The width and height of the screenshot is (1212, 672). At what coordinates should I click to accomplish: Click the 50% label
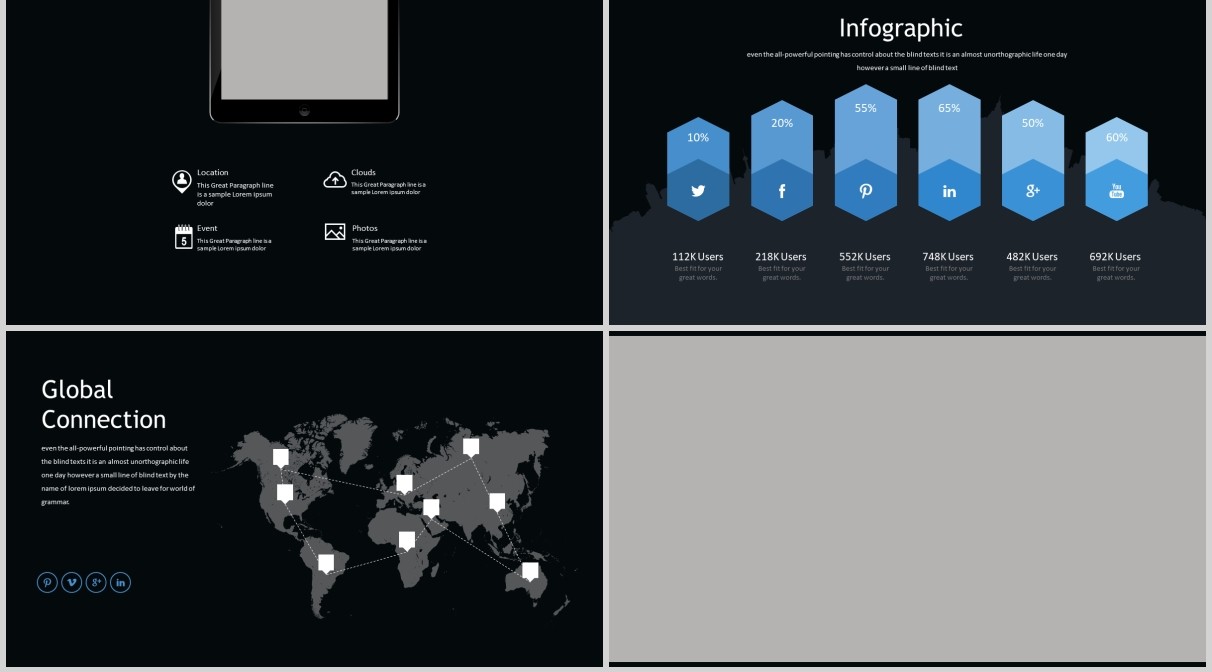(1033, 123)
